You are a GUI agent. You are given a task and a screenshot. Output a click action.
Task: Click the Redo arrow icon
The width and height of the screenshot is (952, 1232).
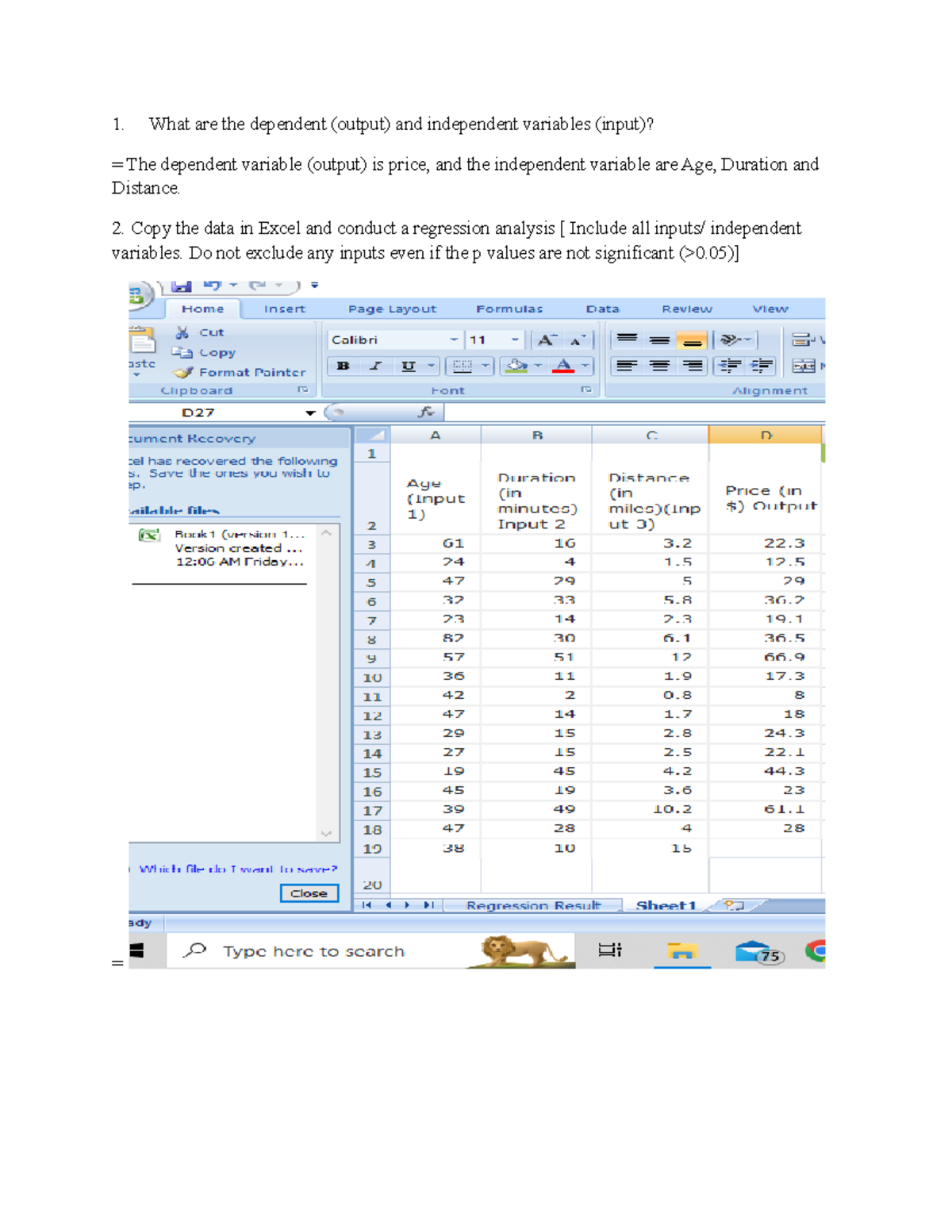pyautogui.click(x=257, y=285)
